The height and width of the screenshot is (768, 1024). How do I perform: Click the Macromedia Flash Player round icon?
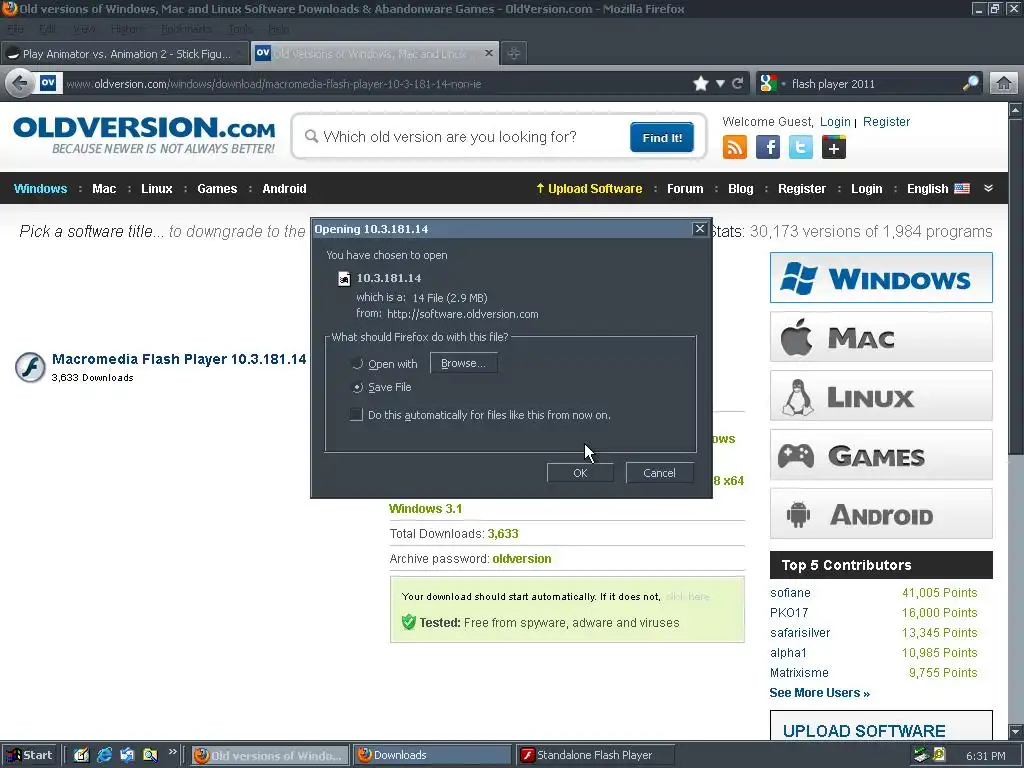tap(30, 367)
